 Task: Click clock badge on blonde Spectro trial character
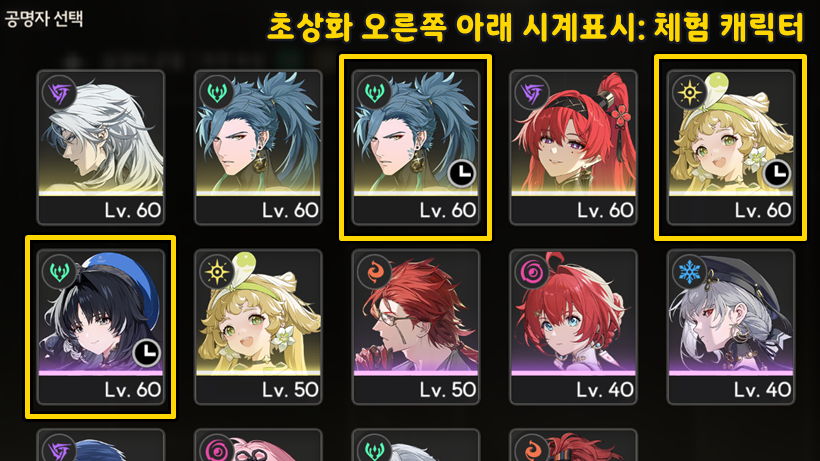point(777,174)
